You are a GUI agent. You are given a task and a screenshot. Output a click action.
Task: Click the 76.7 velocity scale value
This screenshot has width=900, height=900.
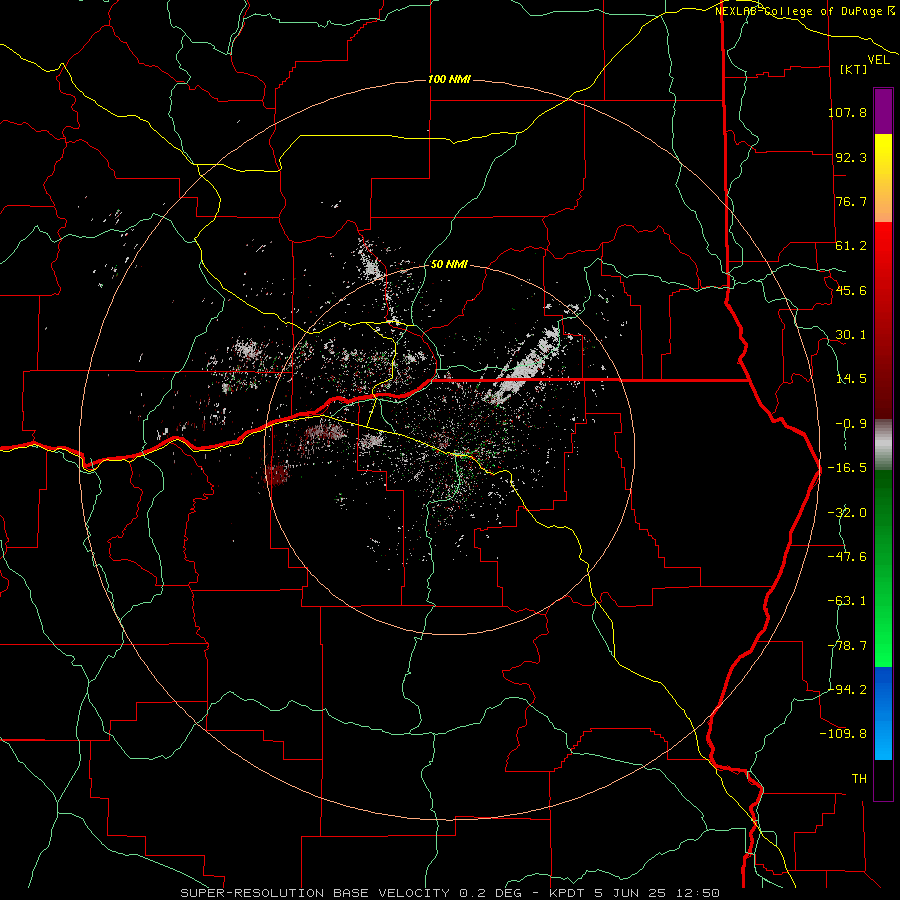coord(851,201)
